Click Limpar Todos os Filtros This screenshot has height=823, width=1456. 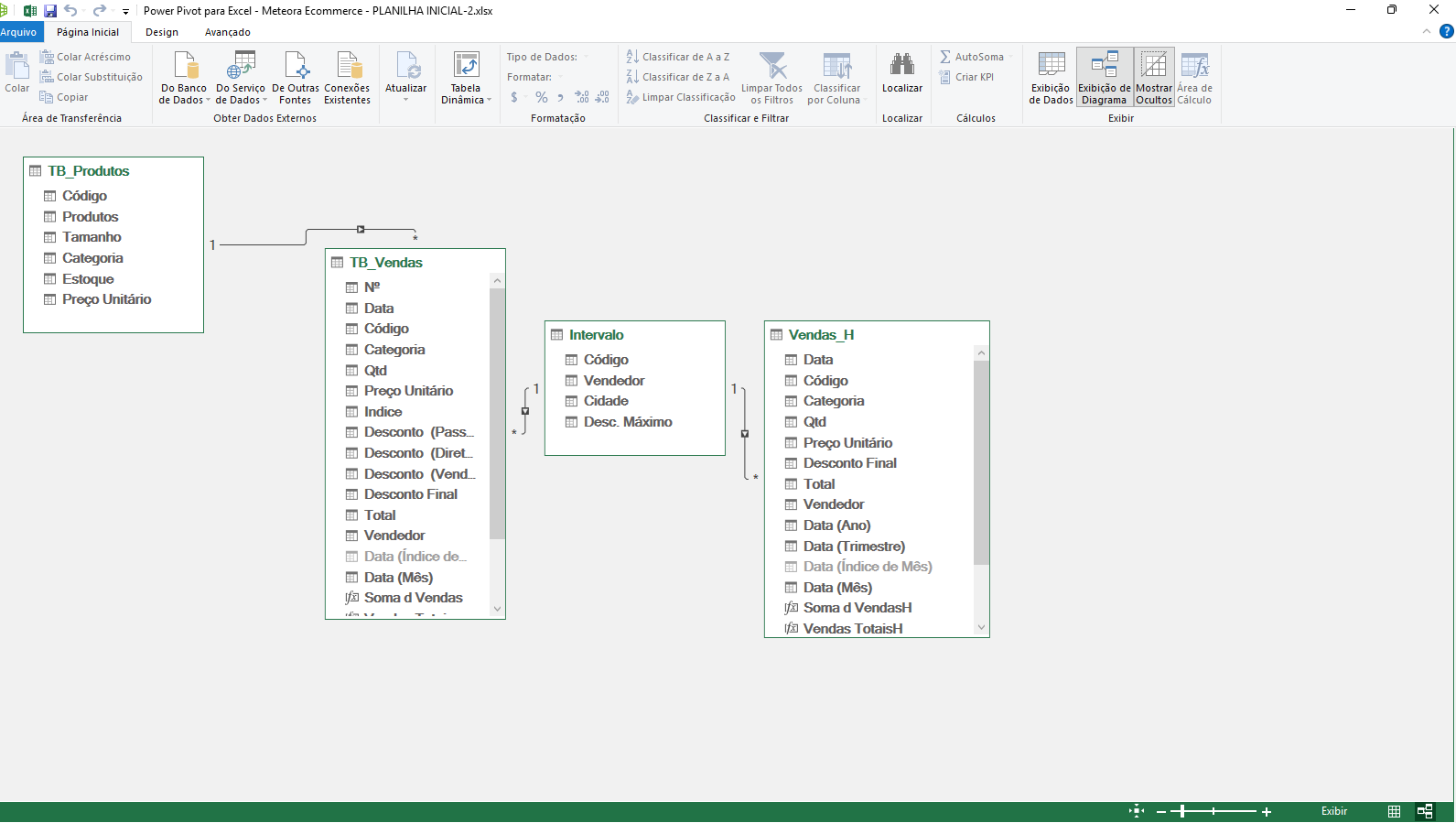(771, 79)
